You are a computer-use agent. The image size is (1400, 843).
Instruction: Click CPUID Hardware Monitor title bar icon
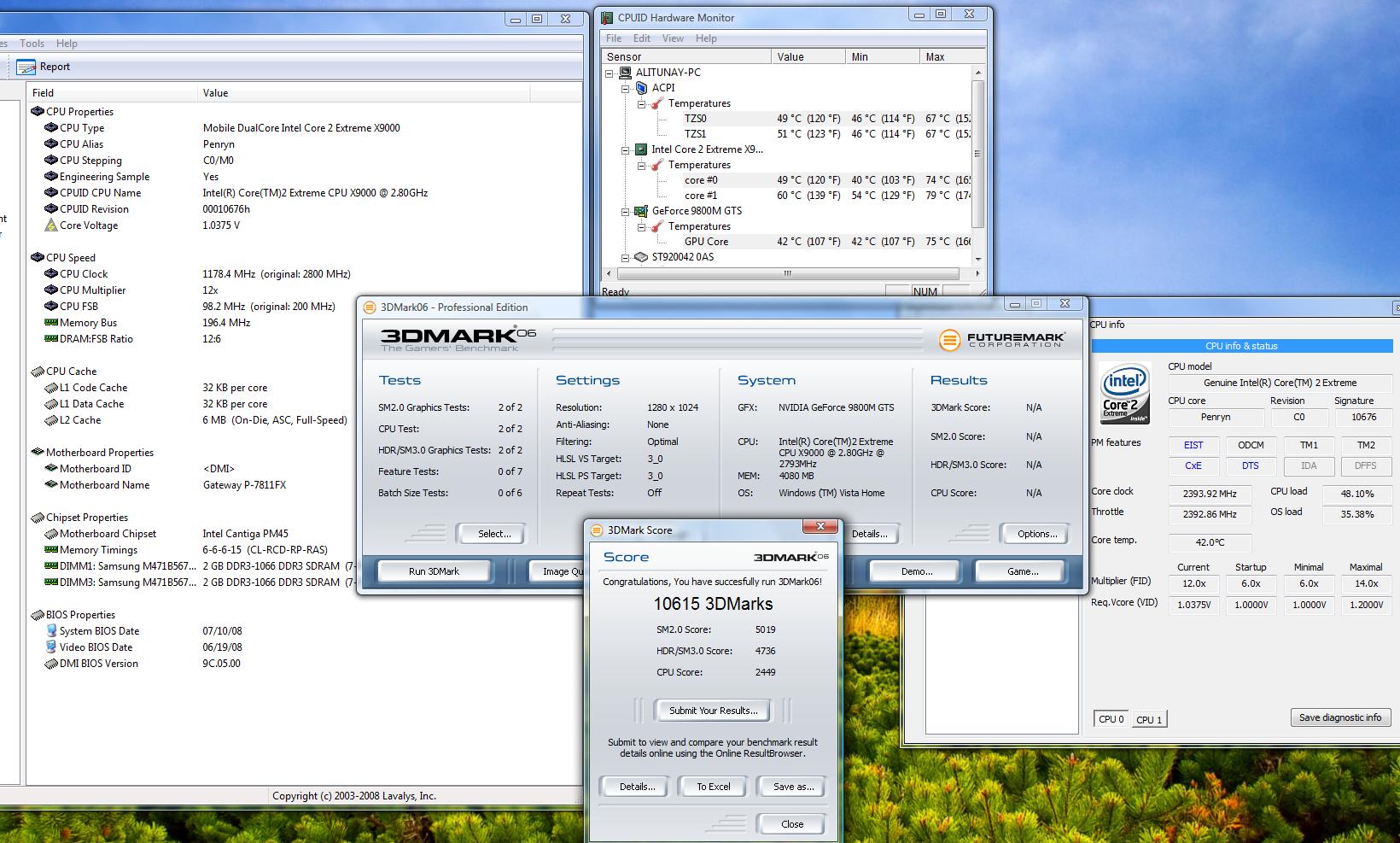click(x=607, y=18)
